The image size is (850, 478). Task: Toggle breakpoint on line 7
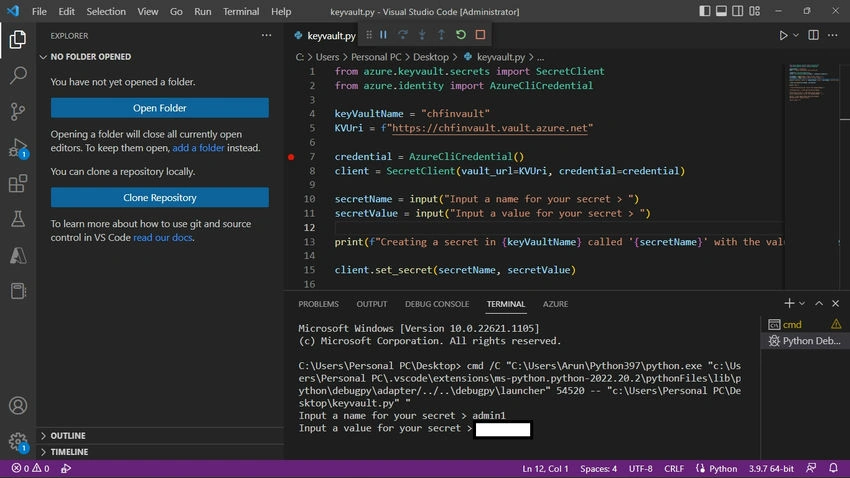[x=291, y=157]
